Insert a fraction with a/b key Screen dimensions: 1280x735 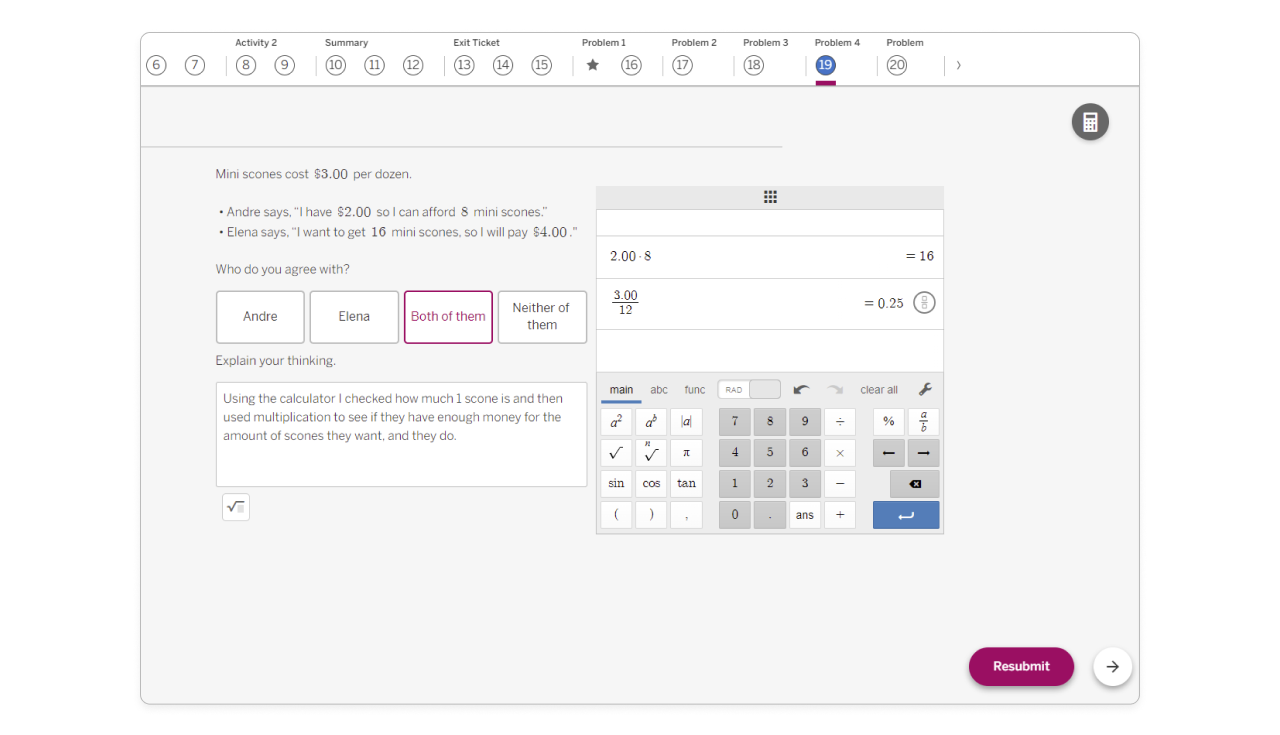click(923, 421)
